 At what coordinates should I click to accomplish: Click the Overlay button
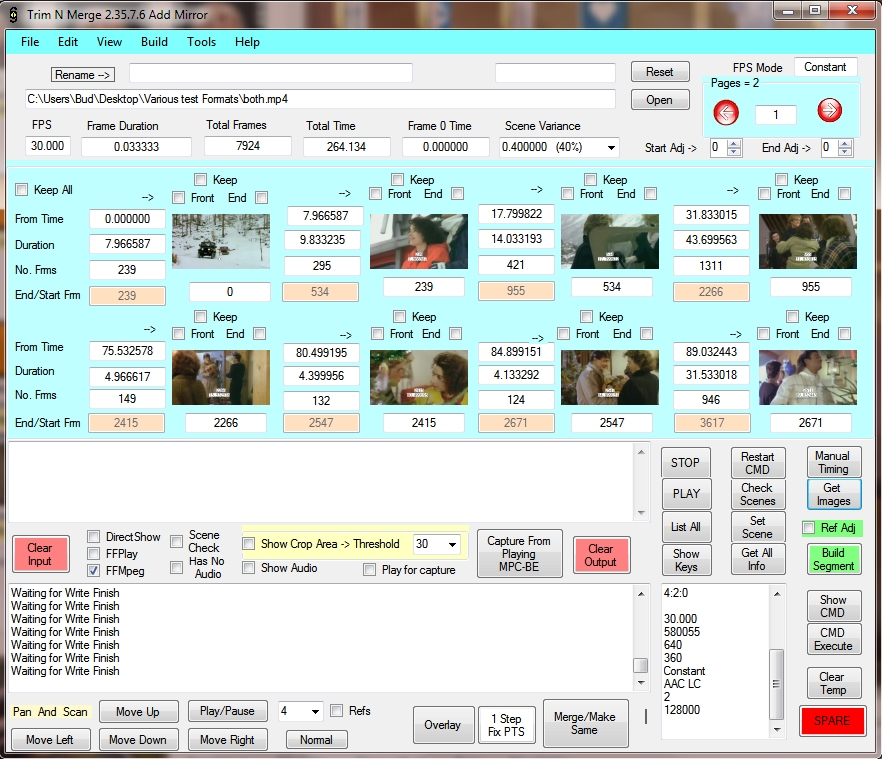443,725
